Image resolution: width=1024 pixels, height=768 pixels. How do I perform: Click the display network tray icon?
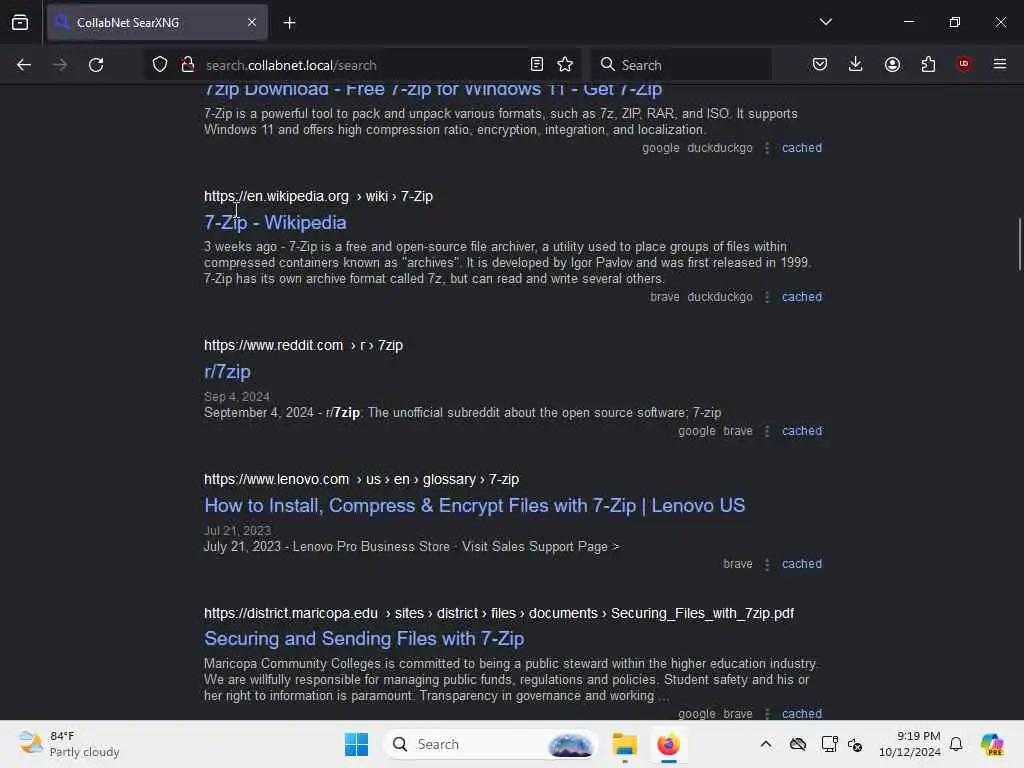tap(829, 744)
